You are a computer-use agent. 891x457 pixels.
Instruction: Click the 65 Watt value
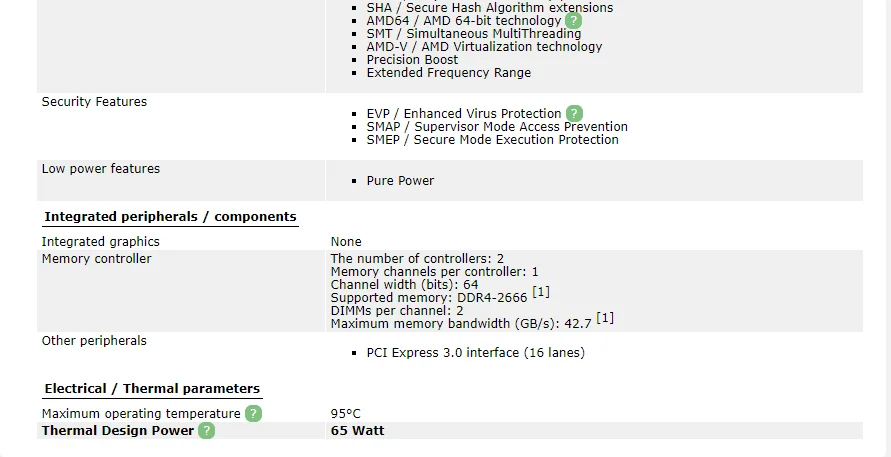pos(357,431)
